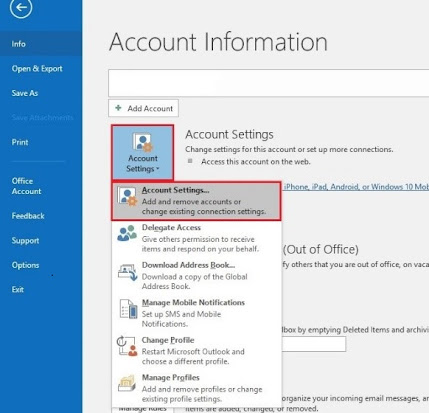
Task: Select Print from the backstage menu
Action: click(x=20, y=142)
